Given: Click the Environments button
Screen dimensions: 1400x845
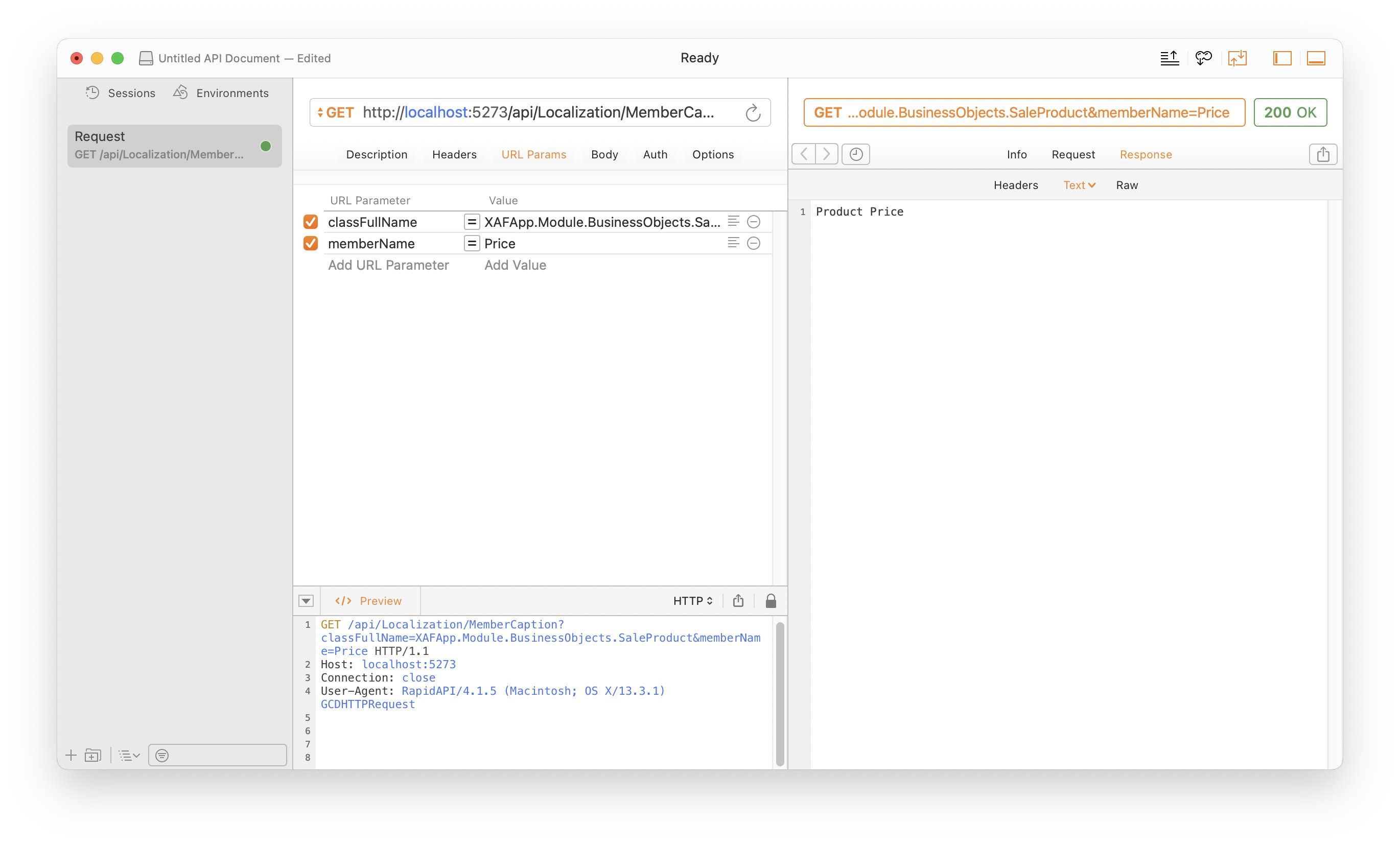Looking at the screenshot, I should [221, 92].
